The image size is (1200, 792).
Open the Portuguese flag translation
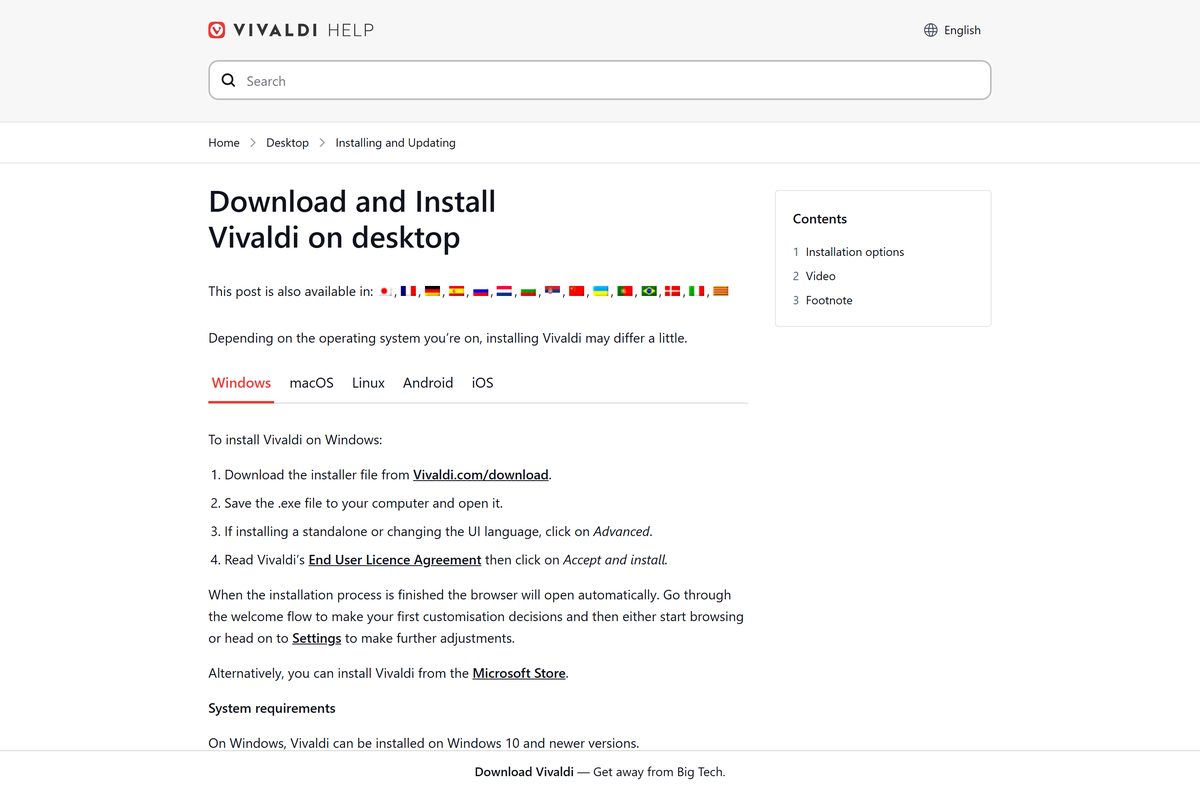coord(624,291)
